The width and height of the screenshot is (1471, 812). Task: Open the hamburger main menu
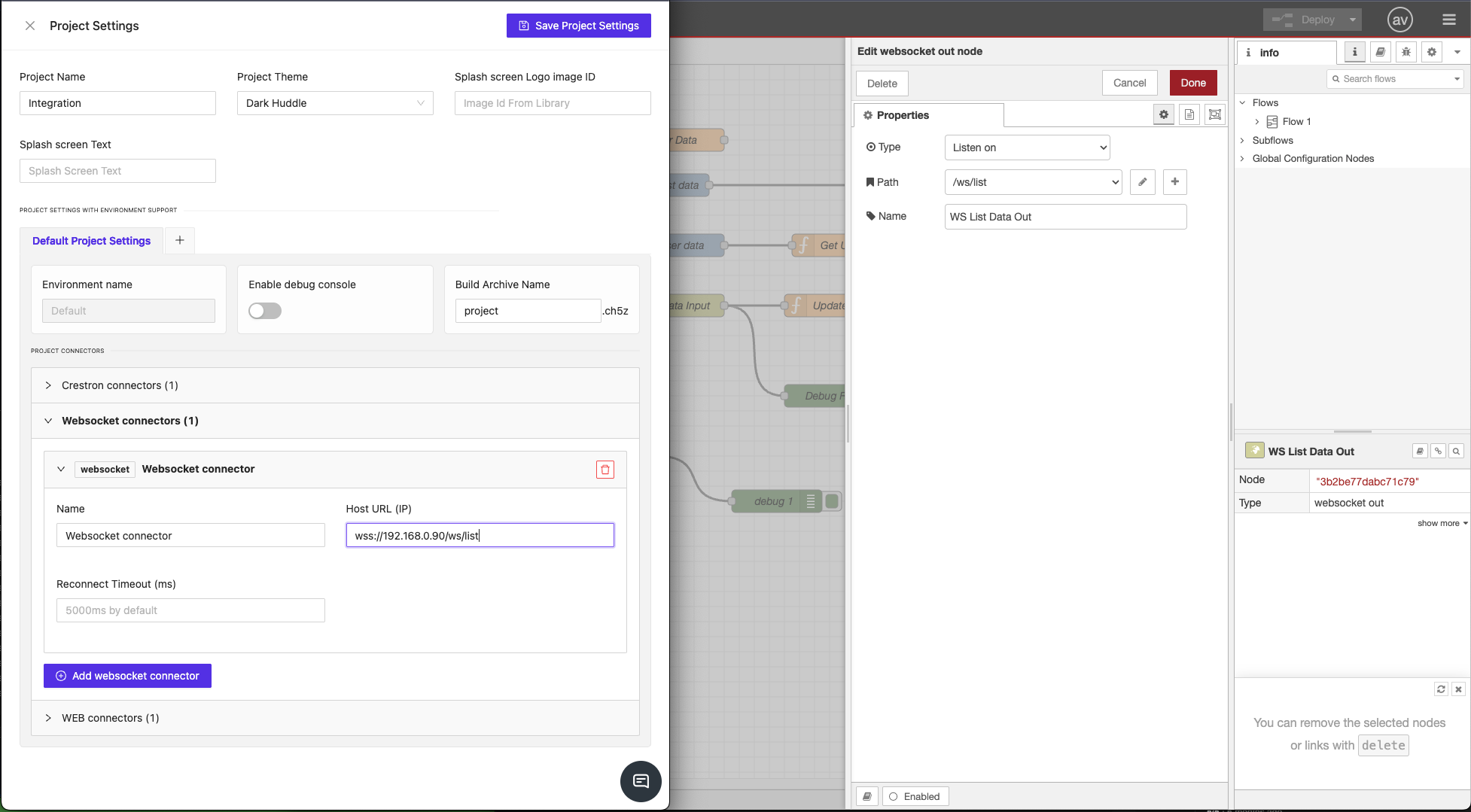point(1448,20)
